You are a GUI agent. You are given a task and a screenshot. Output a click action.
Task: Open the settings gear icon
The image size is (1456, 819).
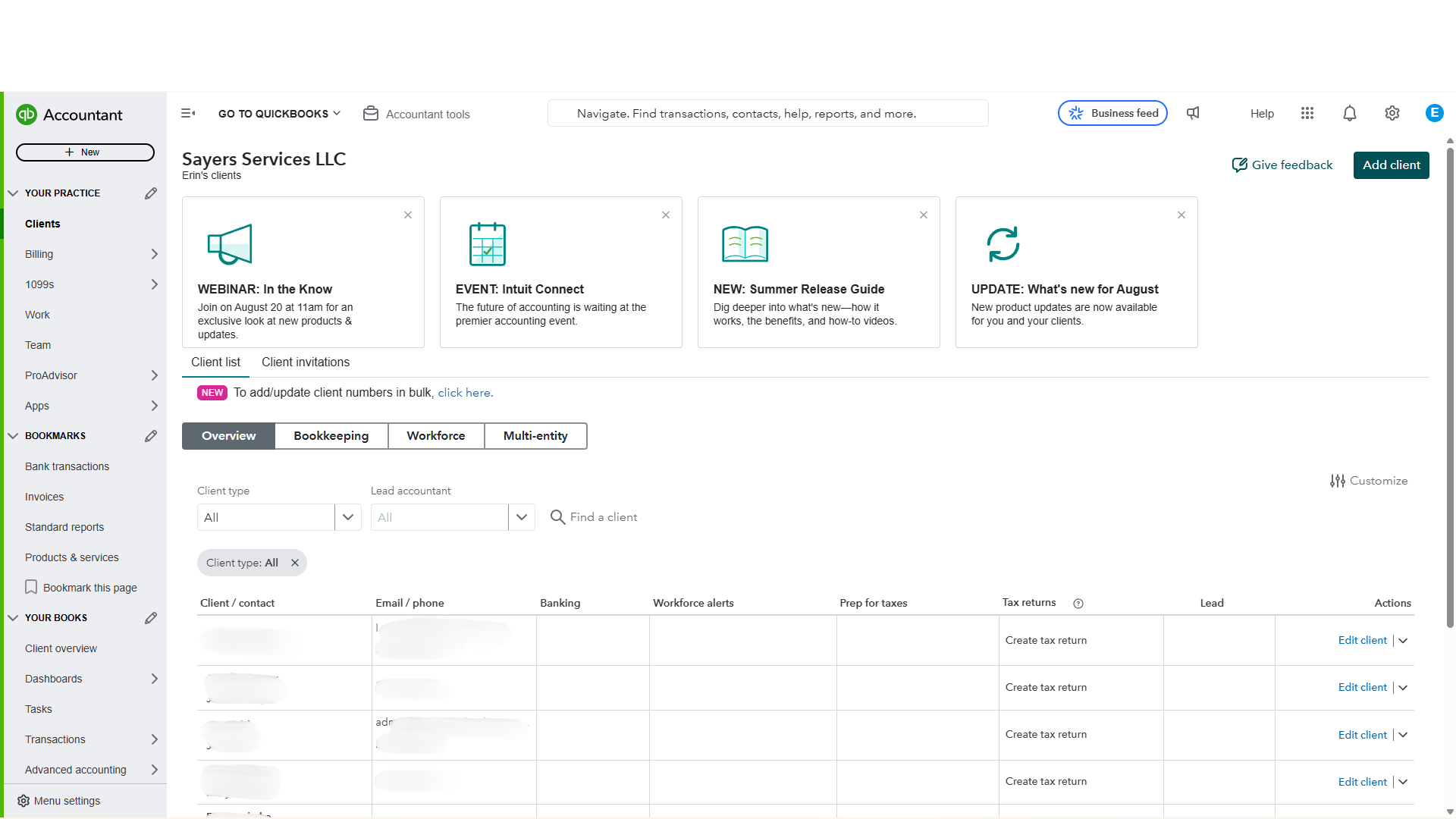click(x=1392, y=113)
